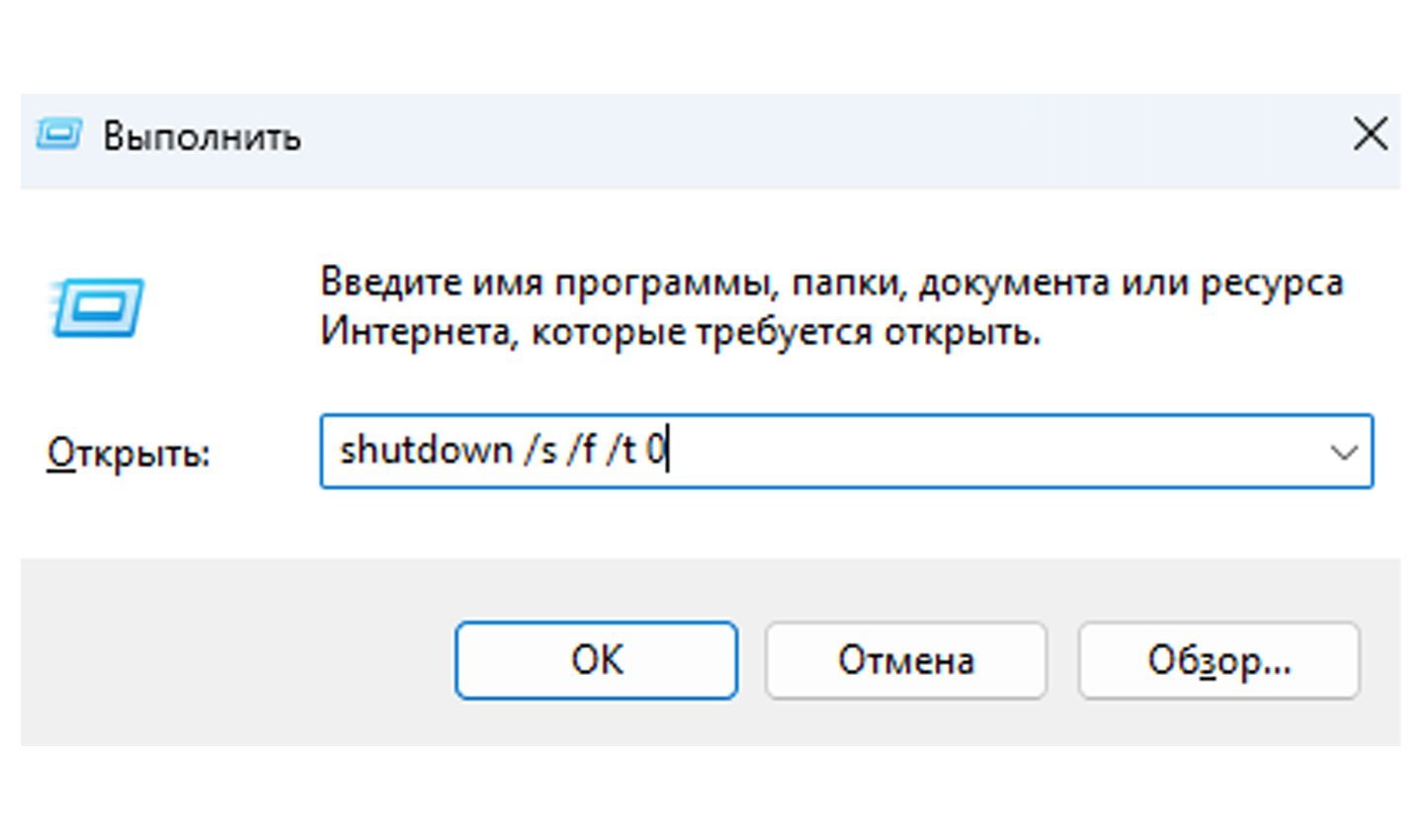
Task: Click the description line starting with Интернета
Action: (680, 332)
